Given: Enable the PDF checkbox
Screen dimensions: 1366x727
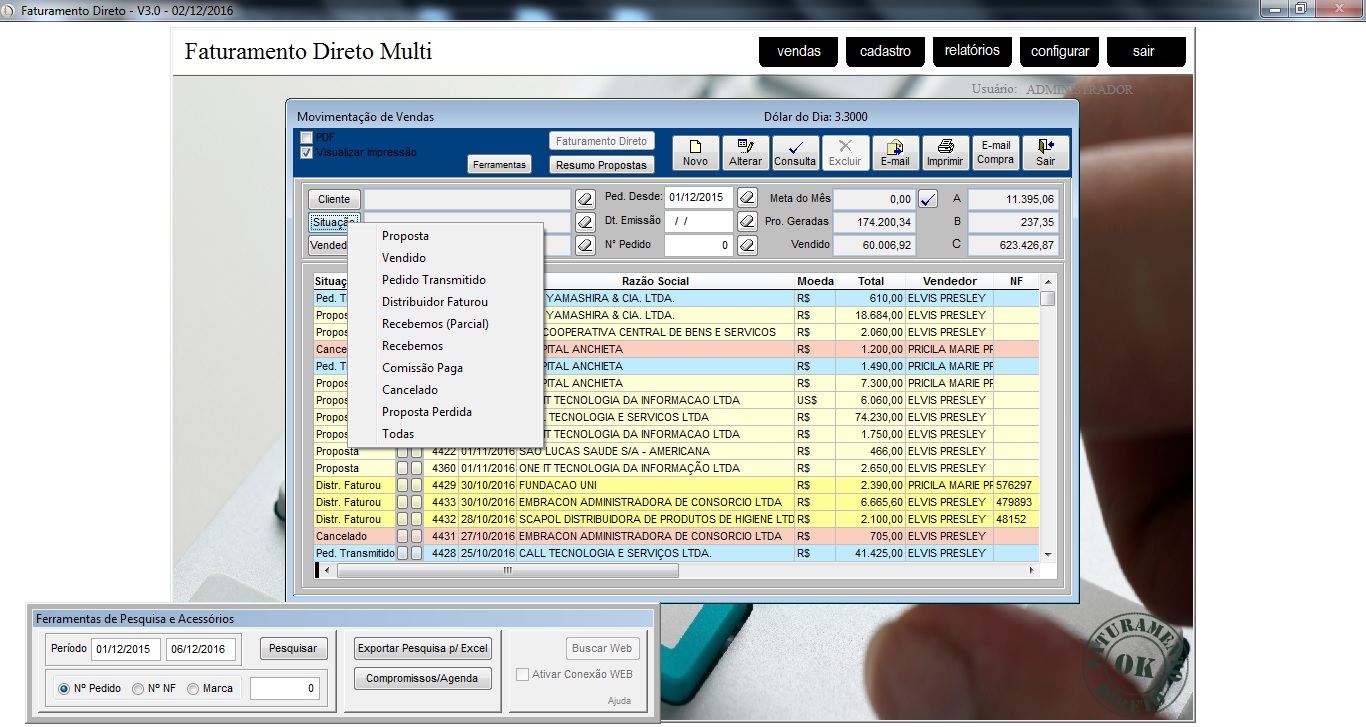Looking at the screenshot, I should click(307, 137).
